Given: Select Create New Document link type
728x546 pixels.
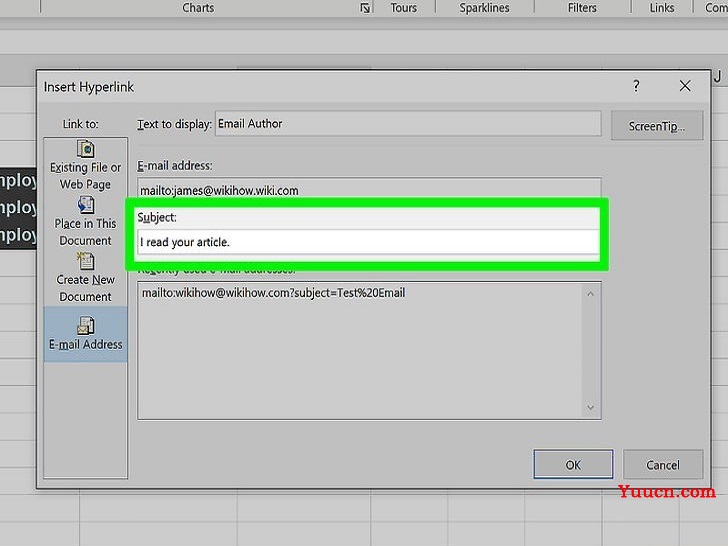Looking at the screenshot, I should [85, 278].
